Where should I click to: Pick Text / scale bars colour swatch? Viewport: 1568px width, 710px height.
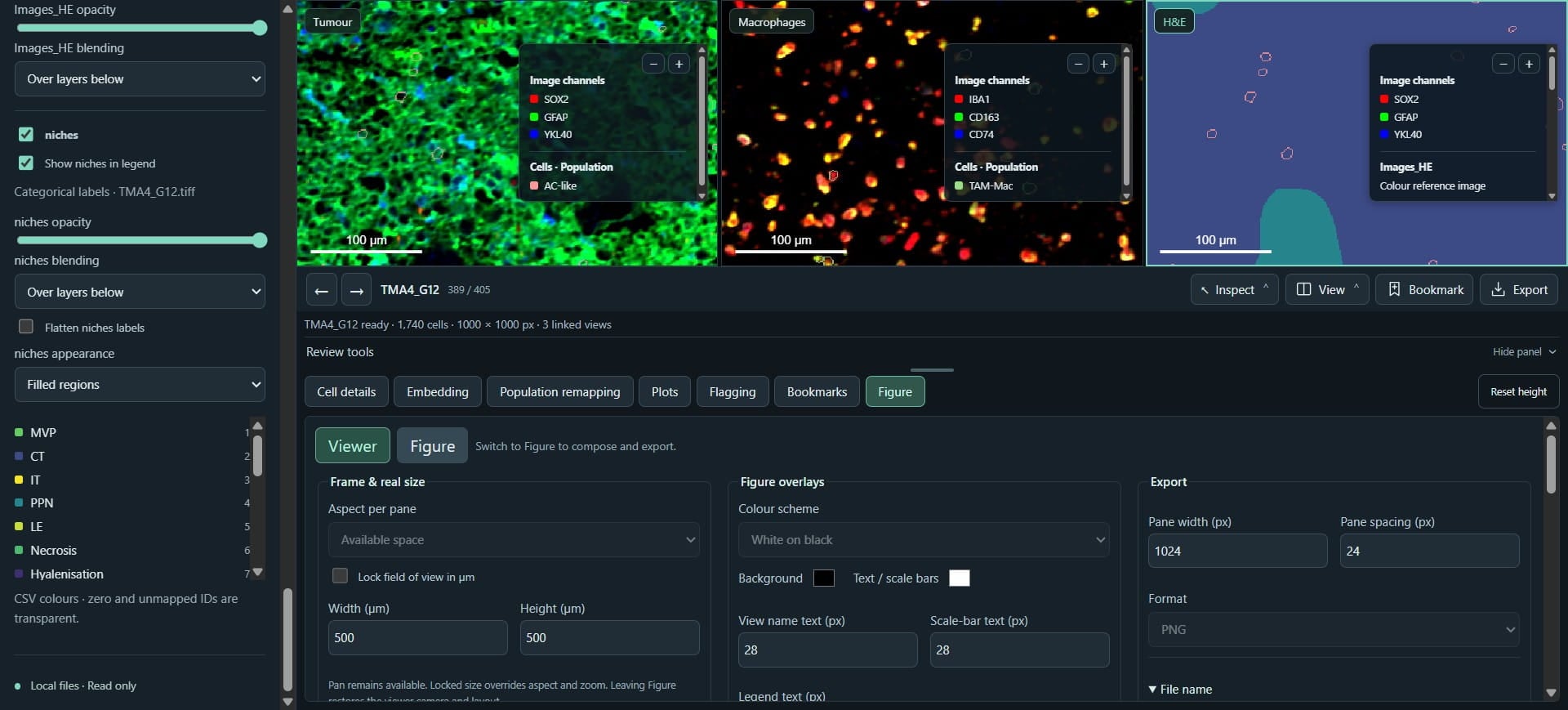point(960,578)
